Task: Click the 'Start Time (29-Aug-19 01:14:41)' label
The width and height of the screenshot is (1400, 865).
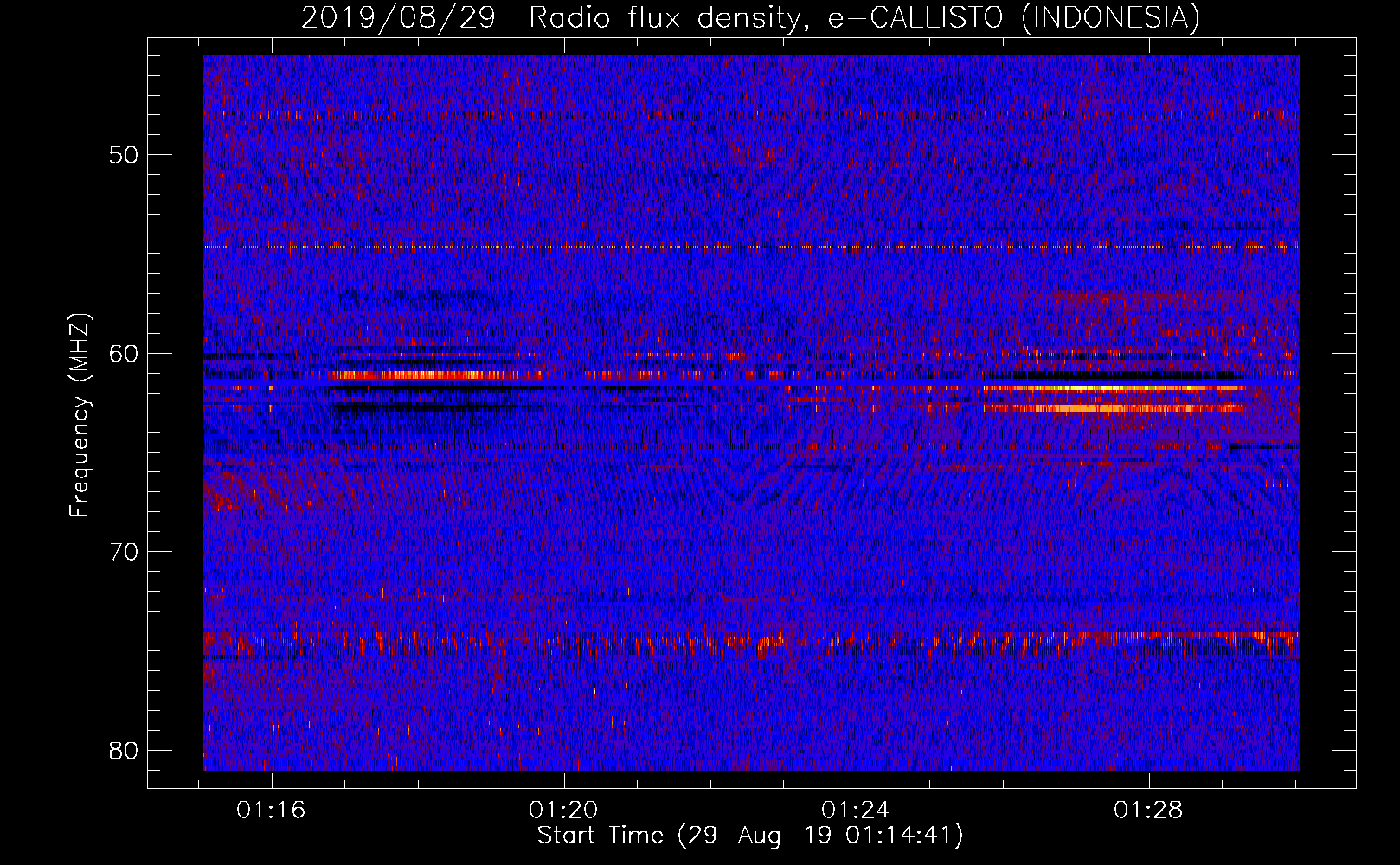Action: pyautogui.click(x=750, y=836)
